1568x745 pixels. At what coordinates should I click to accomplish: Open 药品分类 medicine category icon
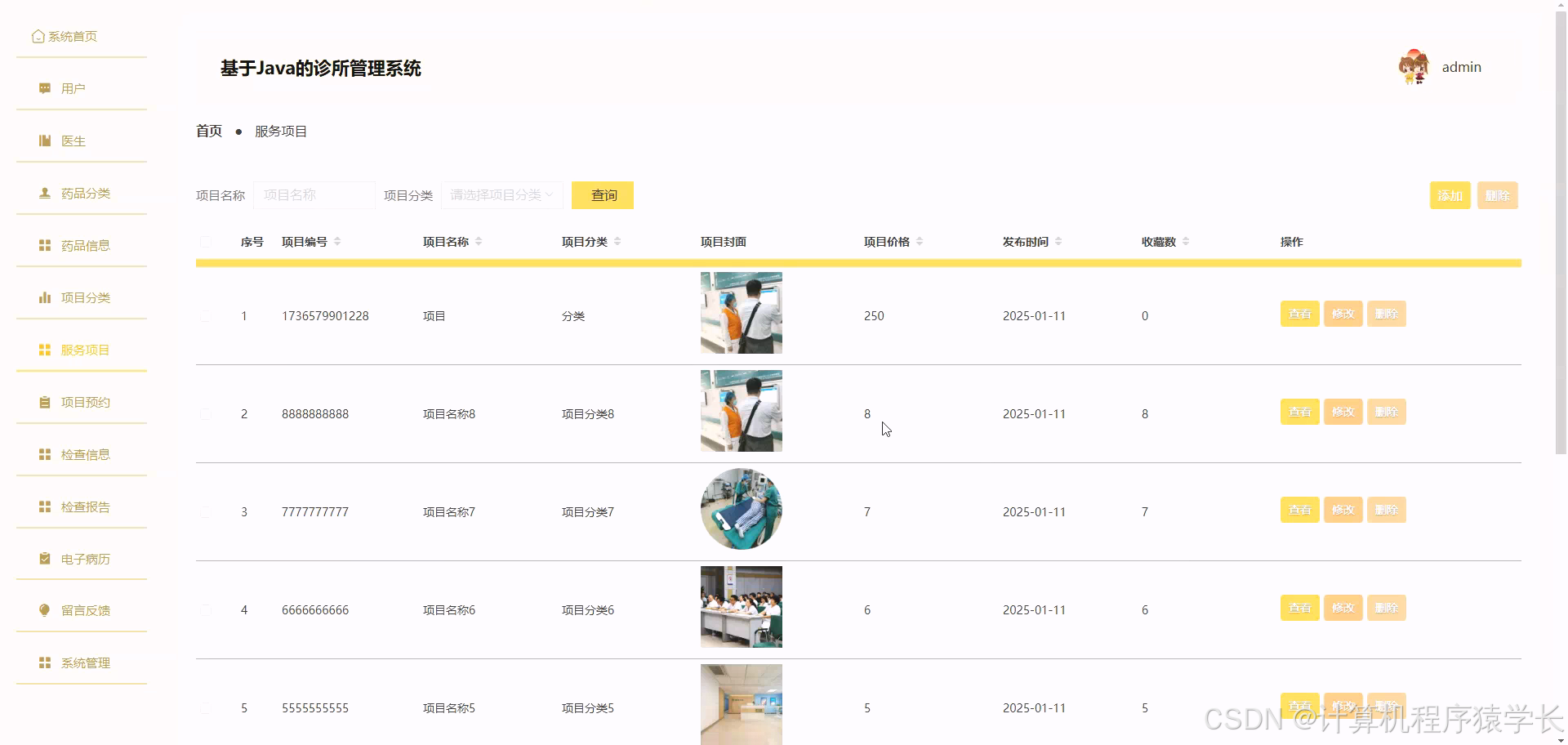pyautogui.click(x=44, y=193)
